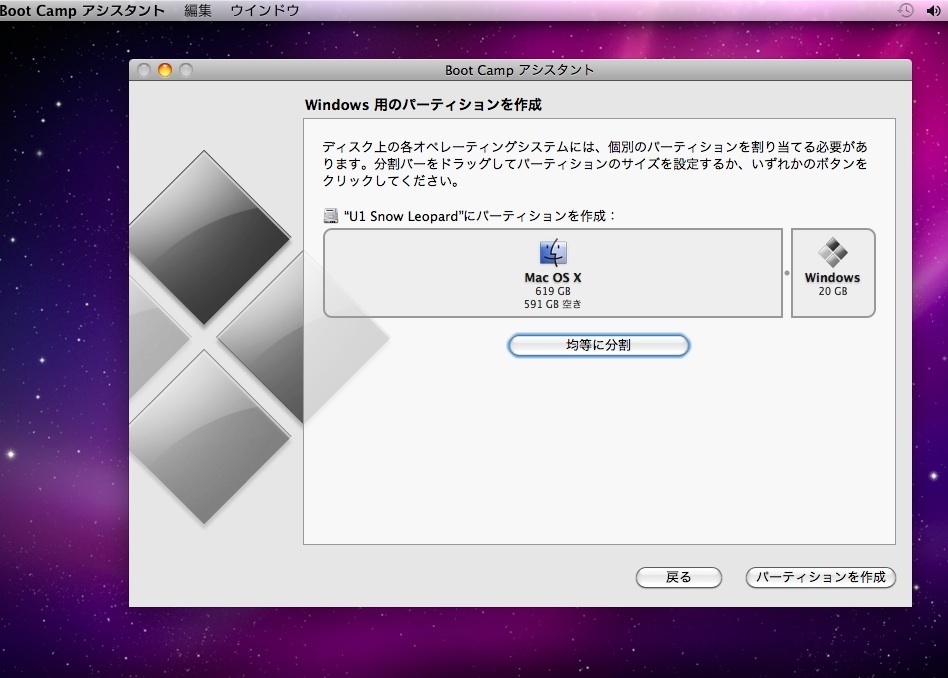Click the Finder icon in Mac OS X partition

[x=553, y=252]
